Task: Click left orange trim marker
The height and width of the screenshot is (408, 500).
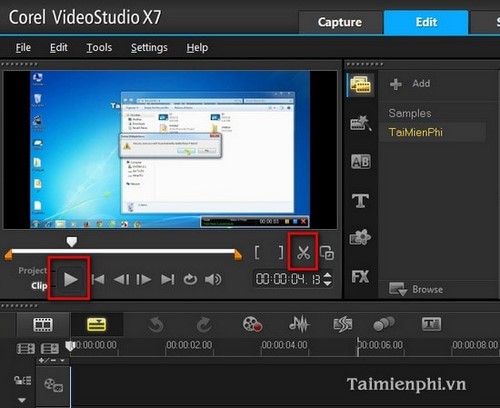Action: coord(8,255)
